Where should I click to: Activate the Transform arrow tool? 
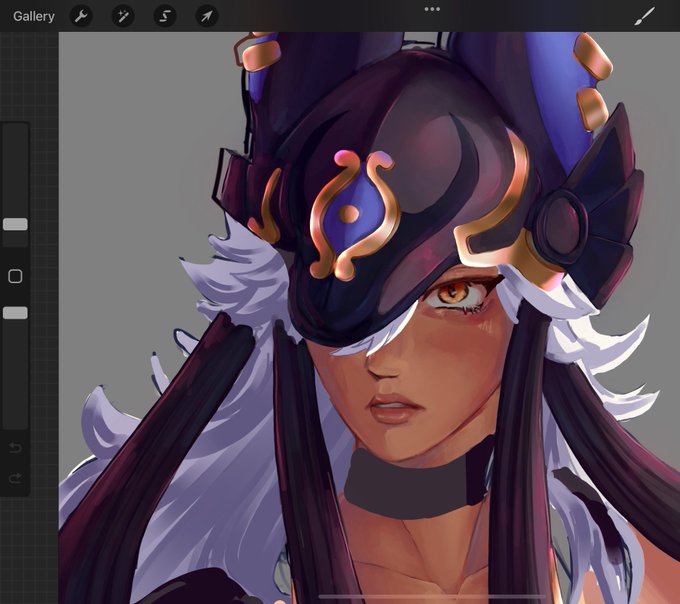click(x=206, y=16)
